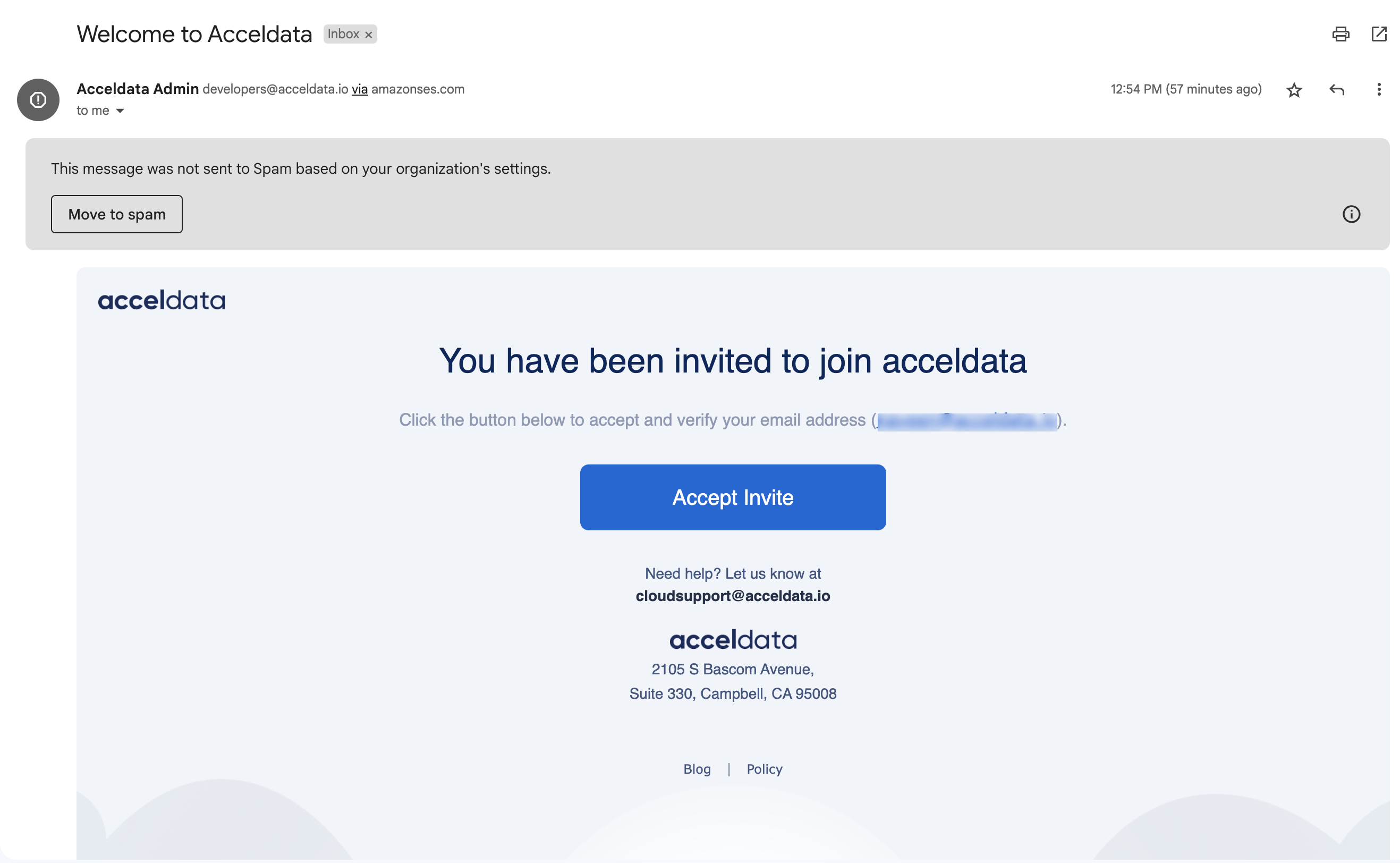The width and height of the screenshot is (1400, 863).
Task: Click the Acceldata Admin sender name
Action: (x=138, y=89)
